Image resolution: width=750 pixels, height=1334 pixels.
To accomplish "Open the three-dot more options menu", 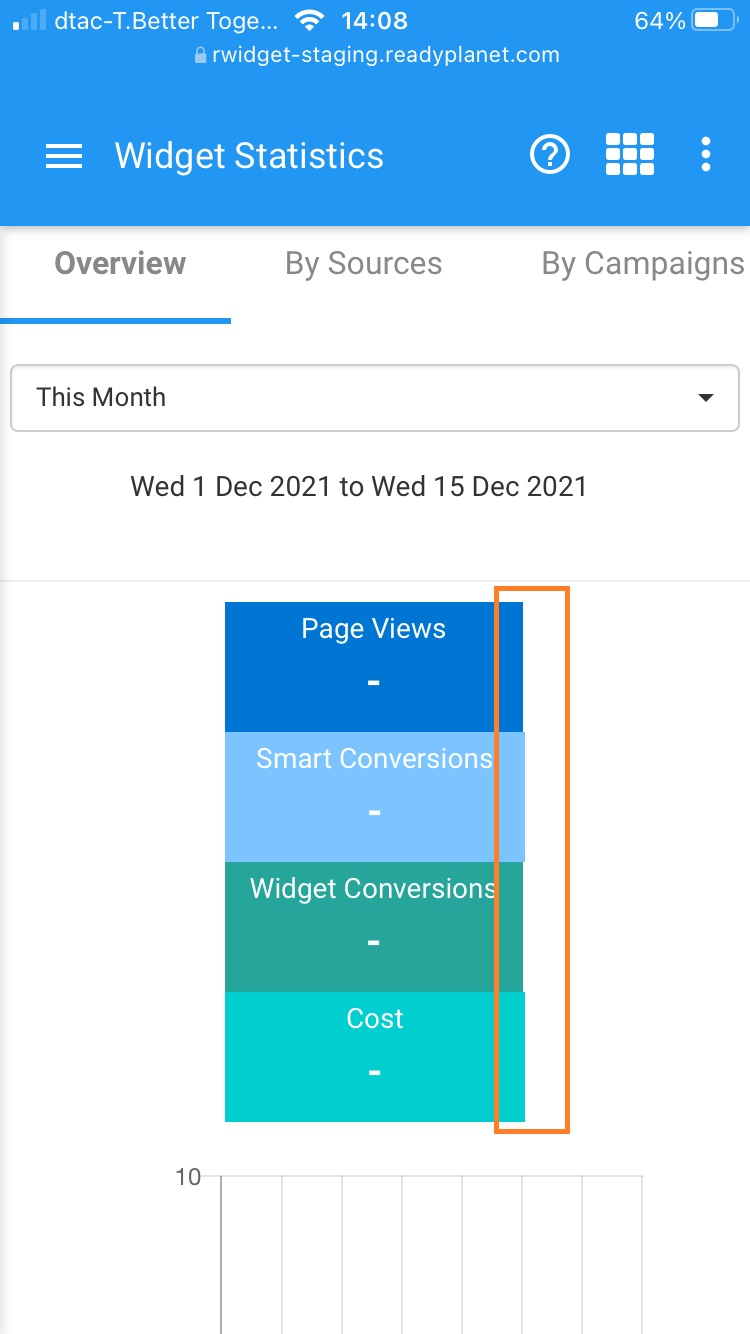I will tap(706, 155).
